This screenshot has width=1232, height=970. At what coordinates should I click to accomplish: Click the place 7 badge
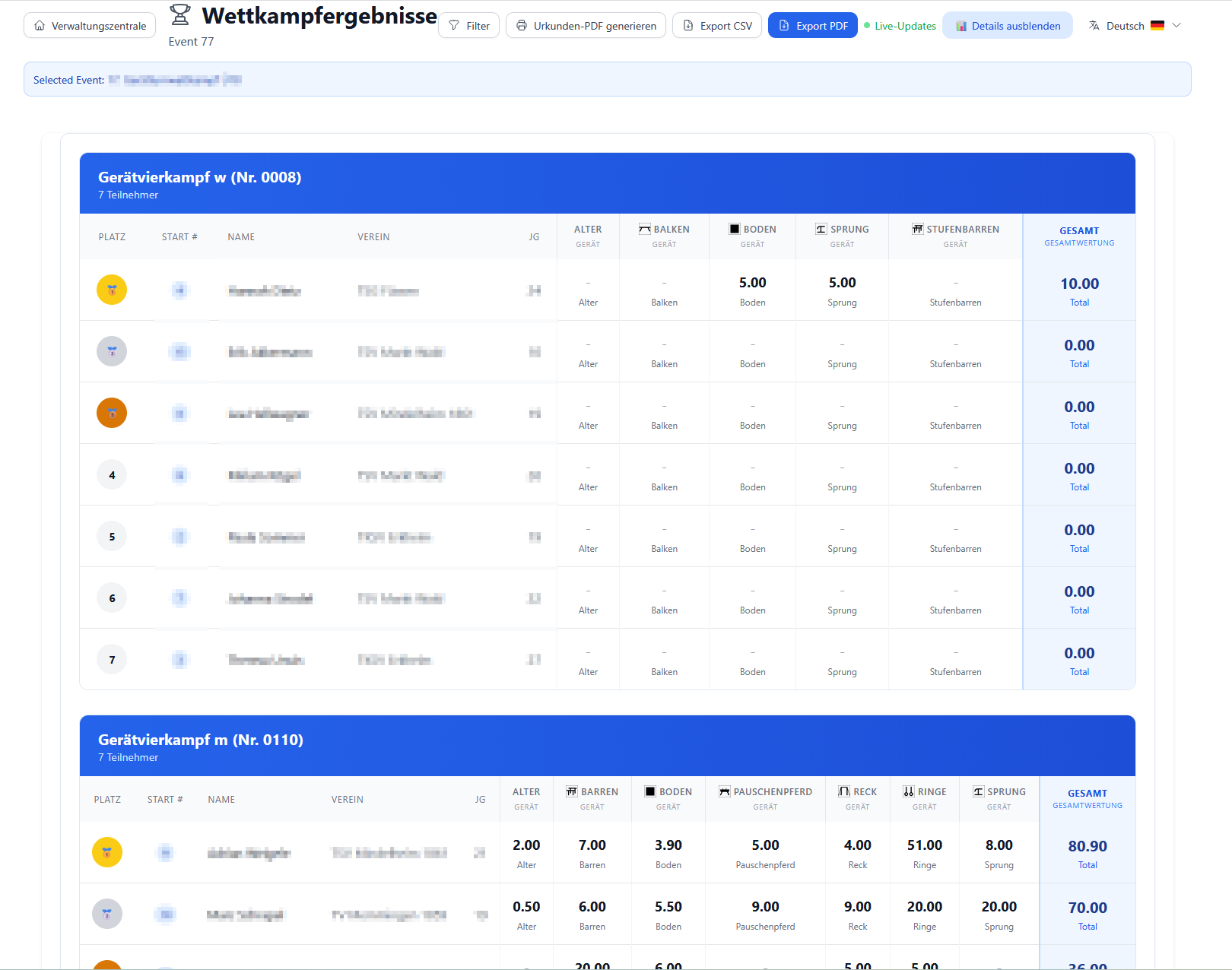pyautogui.click(x=112, y=660)
